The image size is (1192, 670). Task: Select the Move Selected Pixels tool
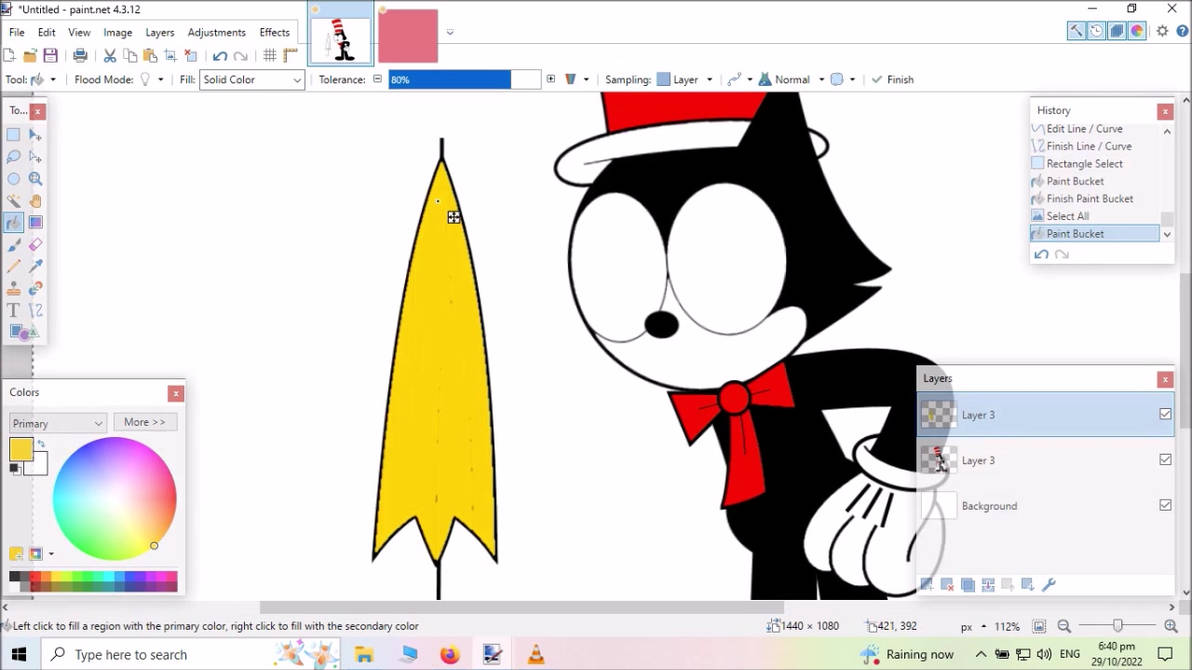point(35,135)
